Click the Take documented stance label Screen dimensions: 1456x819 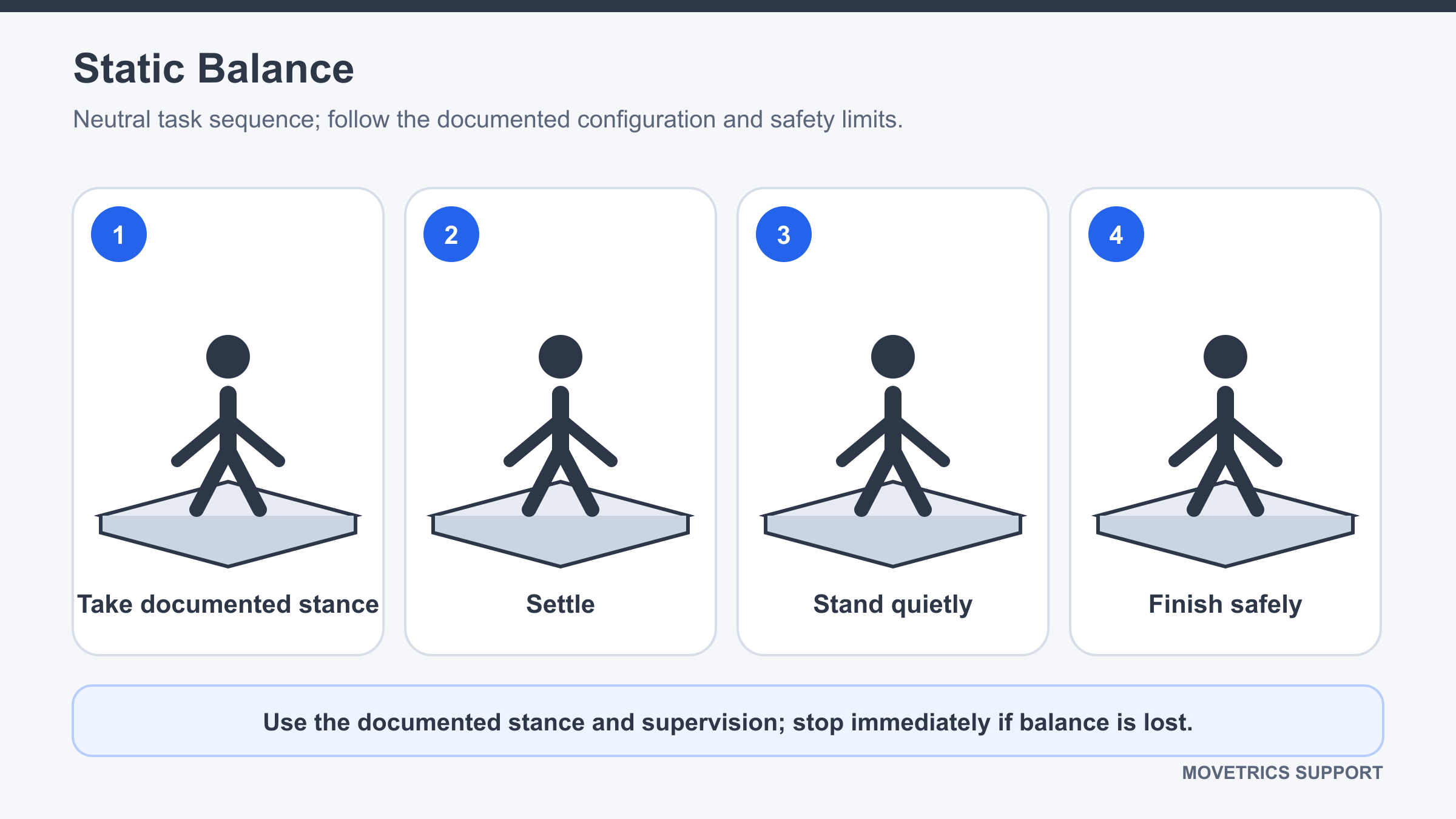(x=228, y=604)
